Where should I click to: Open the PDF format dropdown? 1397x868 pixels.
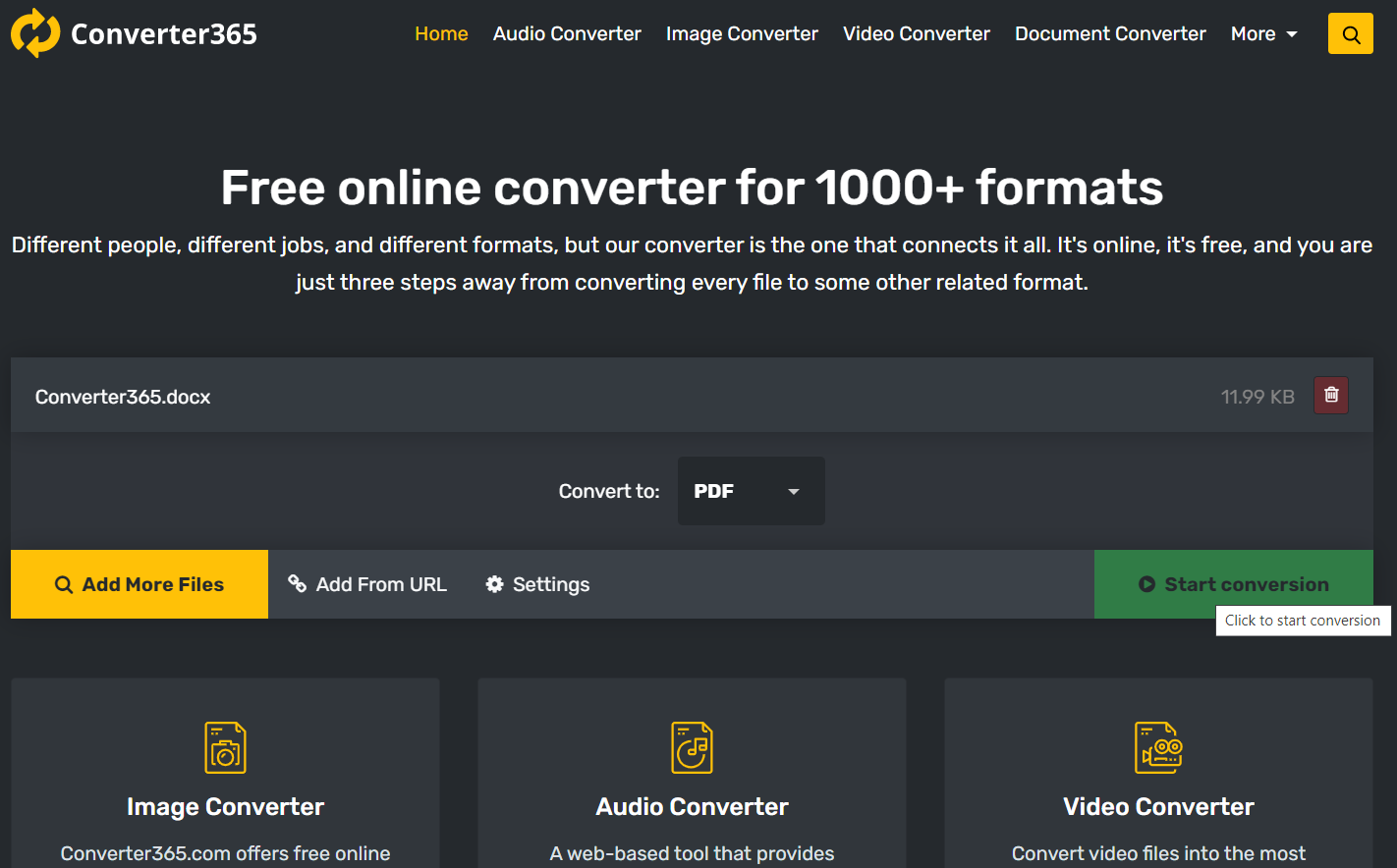point(751,491)
